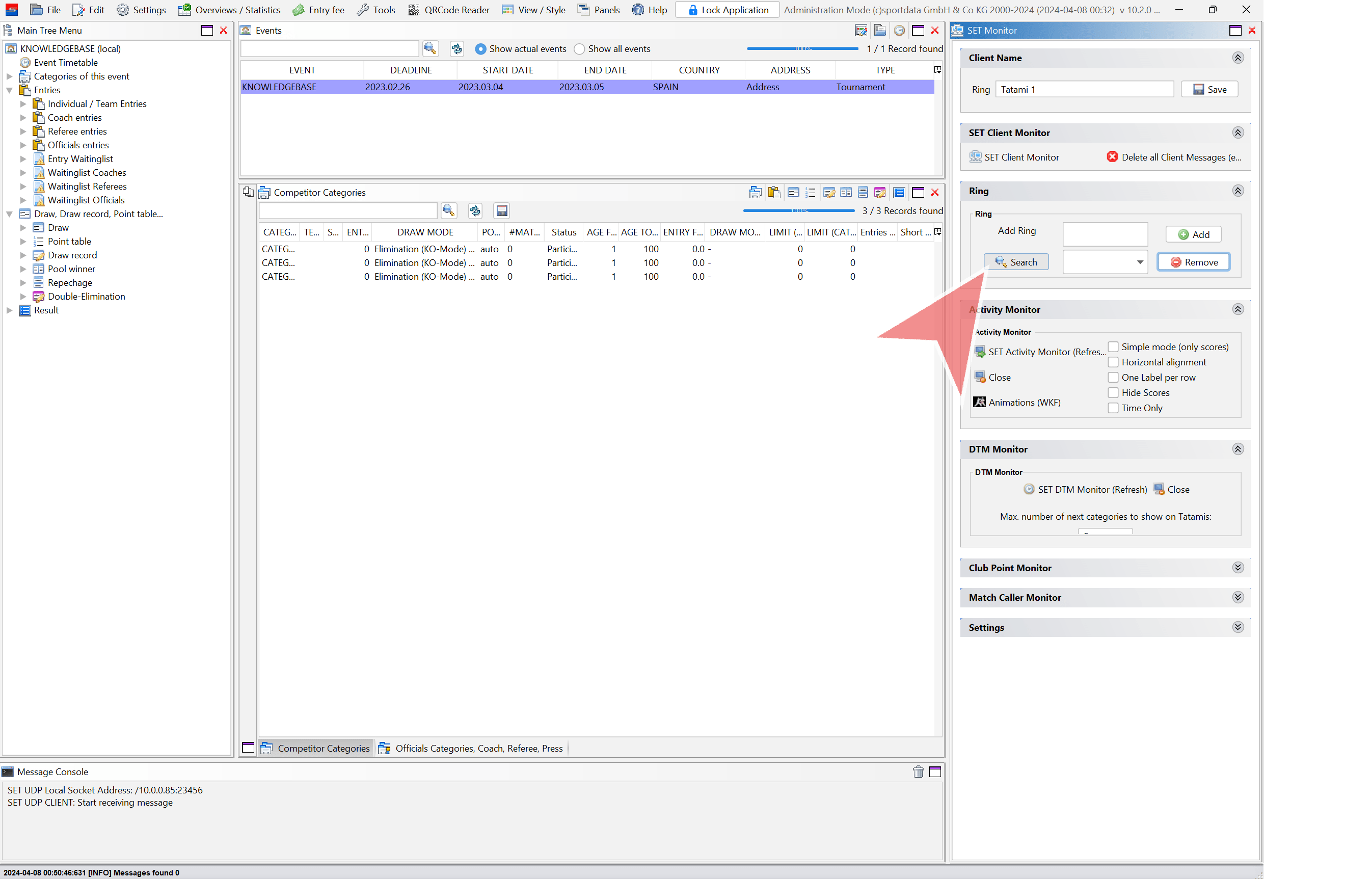Open the ring selection dropdown
Image resolution: width=1372 pixels, height=879 pixels.
(1139, 262)
